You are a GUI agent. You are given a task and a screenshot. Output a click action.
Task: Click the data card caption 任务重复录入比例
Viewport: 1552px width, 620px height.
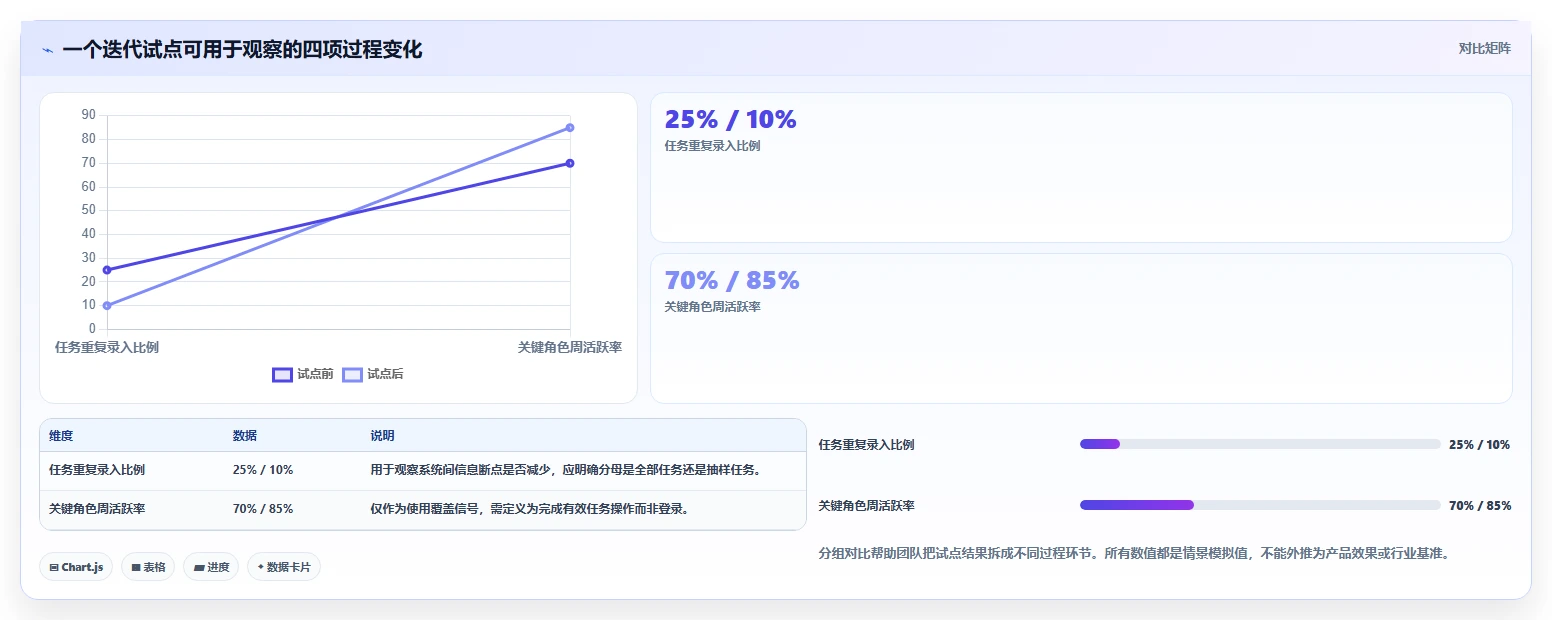click(712, 146)
